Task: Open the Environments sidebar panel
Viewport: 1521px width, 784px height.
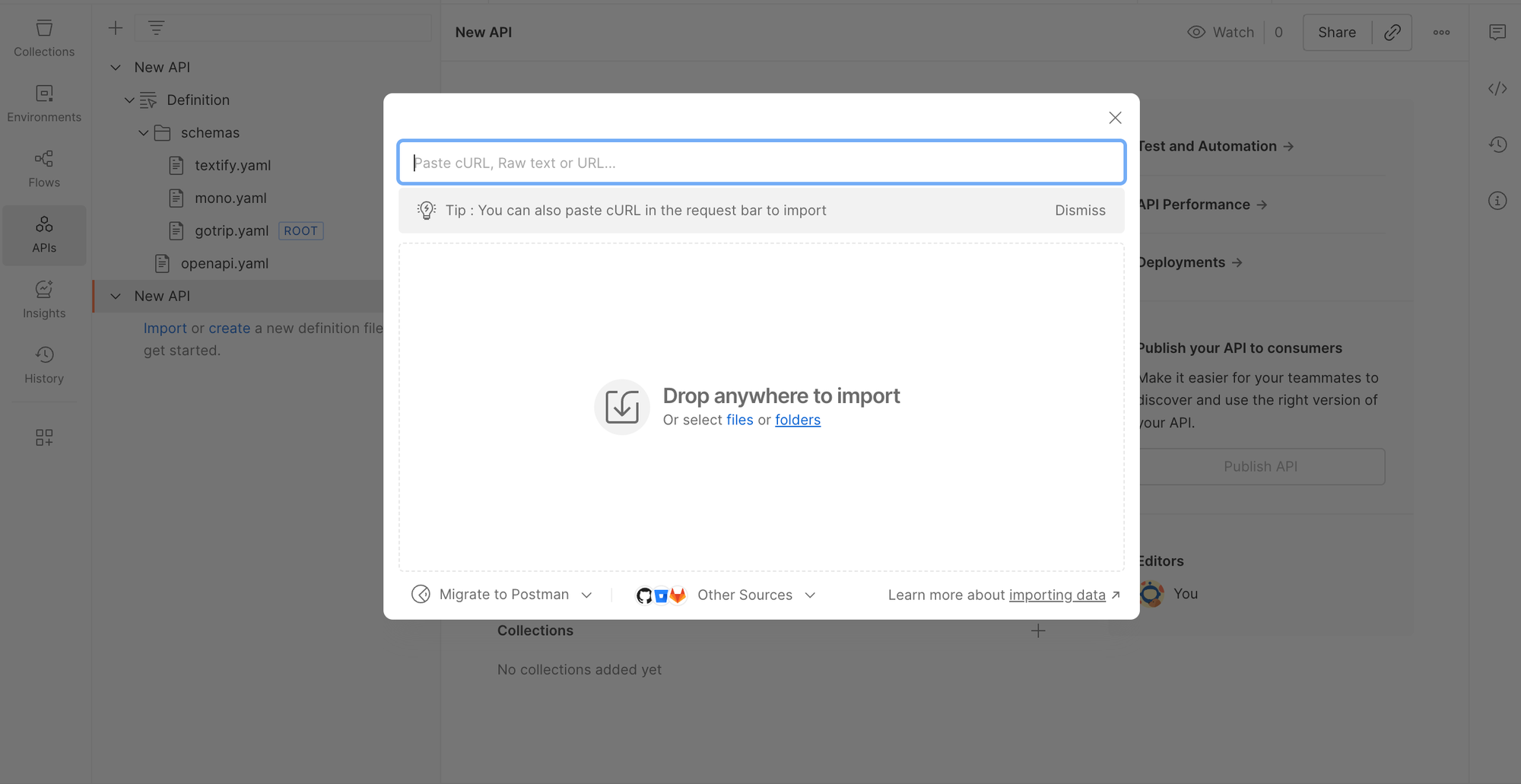Action: click(44, 103)
